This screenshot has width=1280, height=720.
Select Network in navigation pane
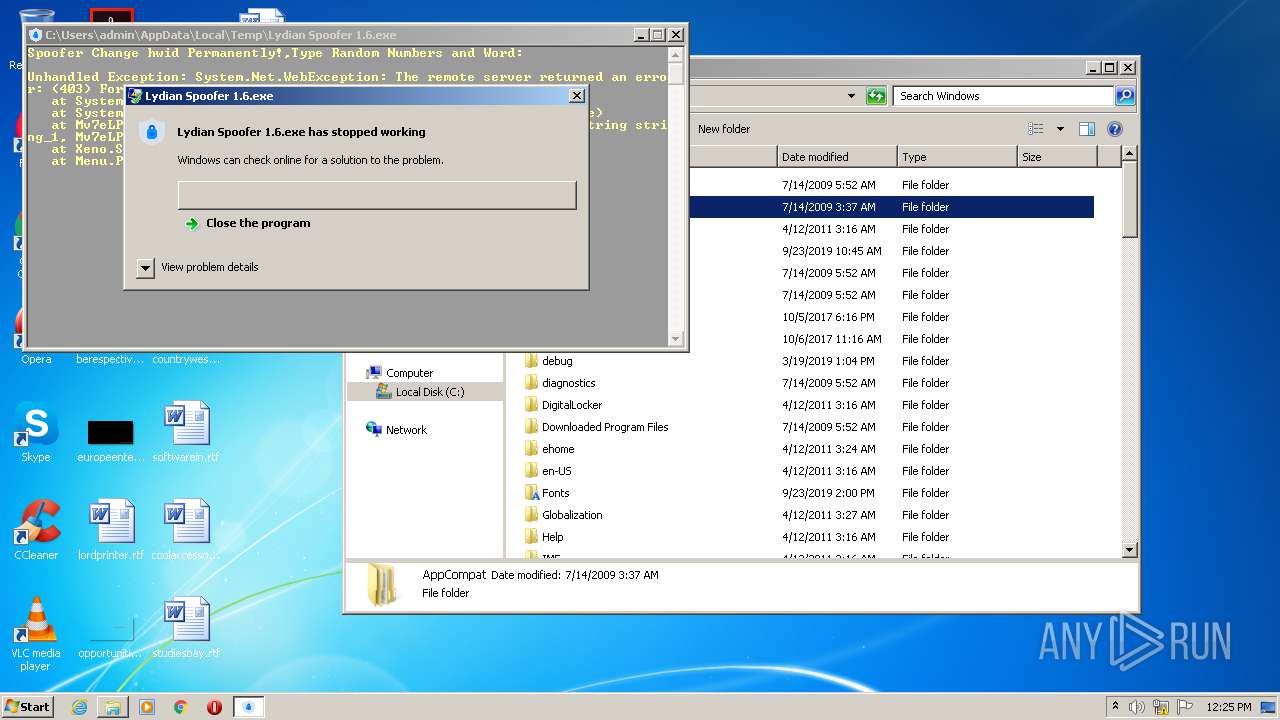tap(406, 430)
